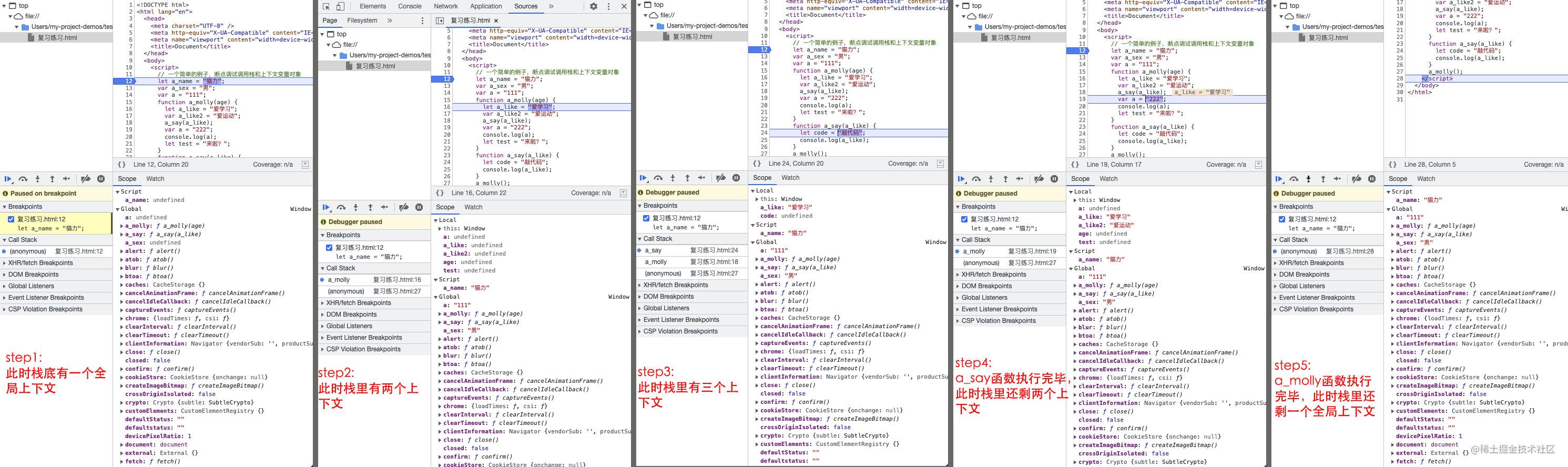This screenshot has width=1568, height=467.
Task: Toggle pause-on-exceptions icon in Line 16, Column 22 window
Action: pos(420,208)
